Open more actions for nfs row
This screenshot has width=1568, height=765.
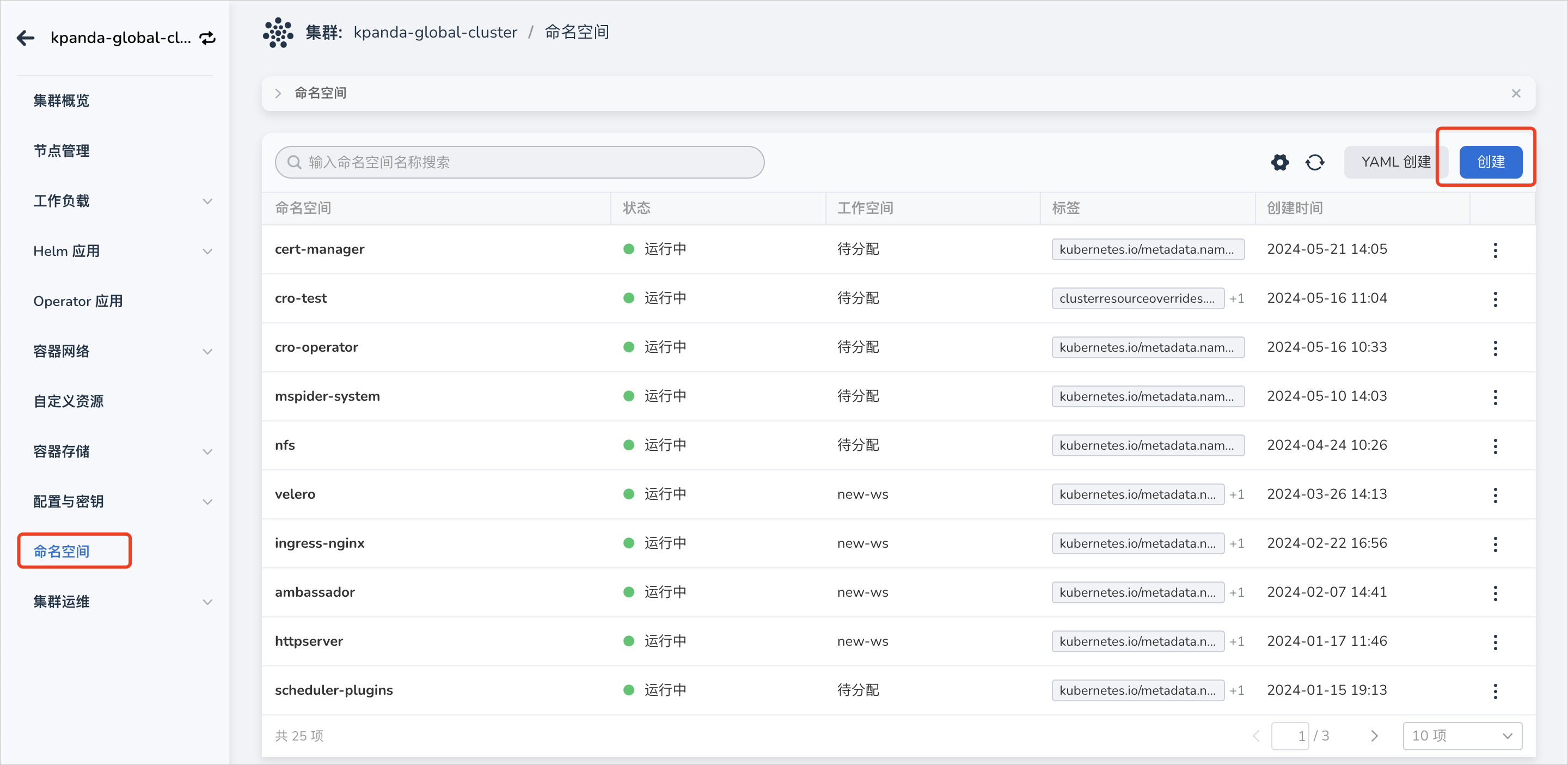click(1495, 445)
